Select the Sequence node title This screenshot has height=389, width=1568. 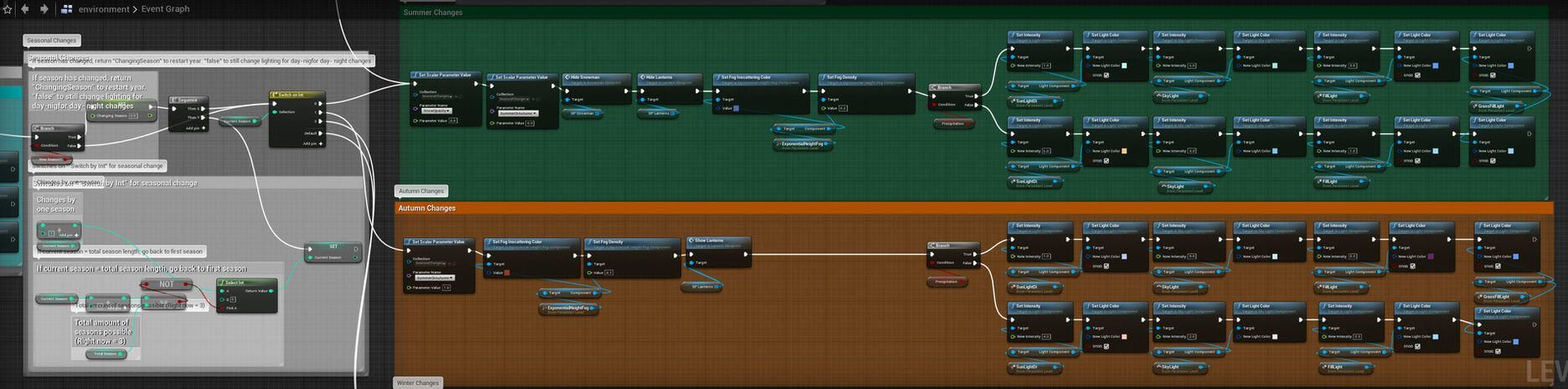[x=188, y=100]
